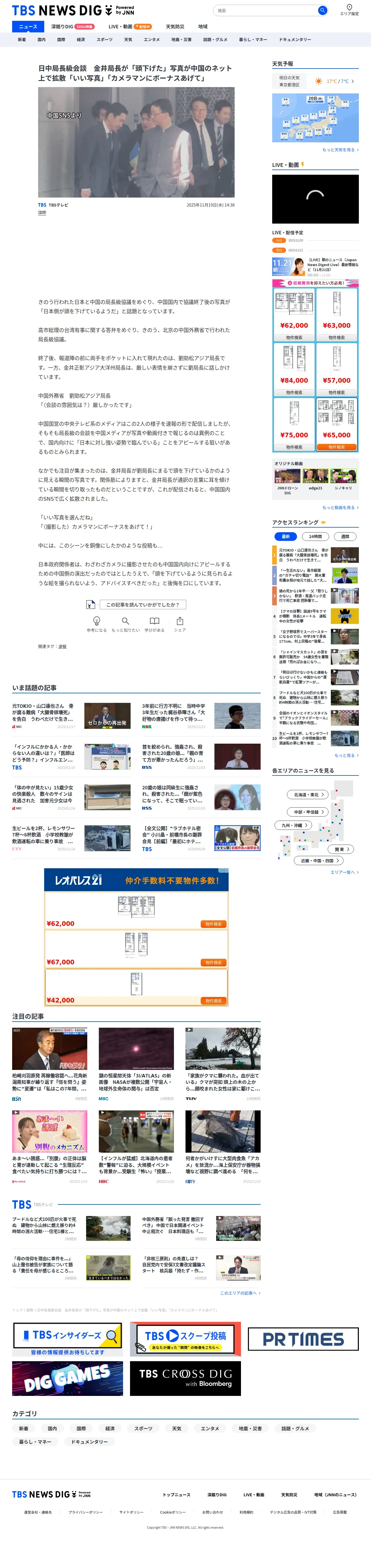The image size is (371, 1568).
Task: Click the シェア share icon
Action: pyautogui.click(x=180, y=621)
